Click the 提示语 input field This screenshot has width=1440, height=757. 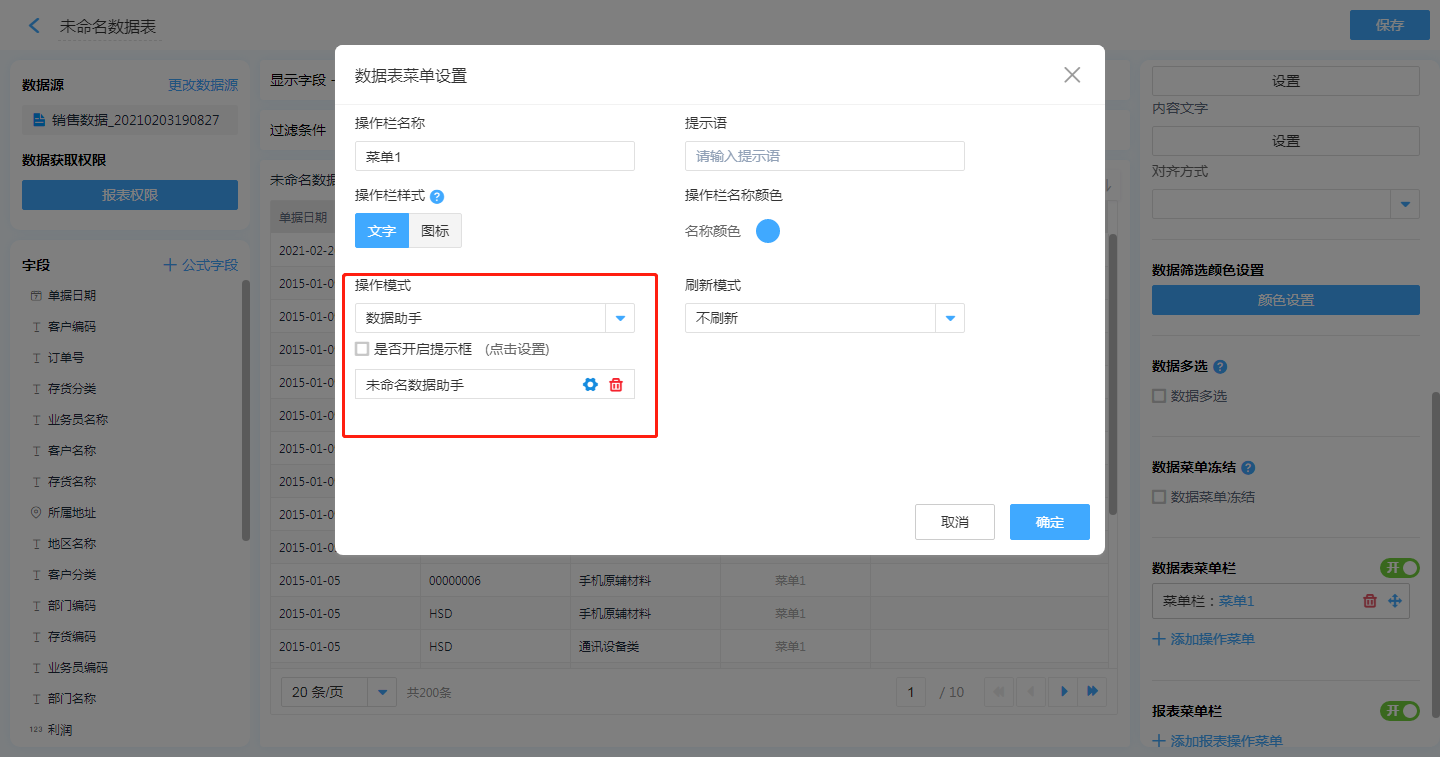(x=824, y=156)
